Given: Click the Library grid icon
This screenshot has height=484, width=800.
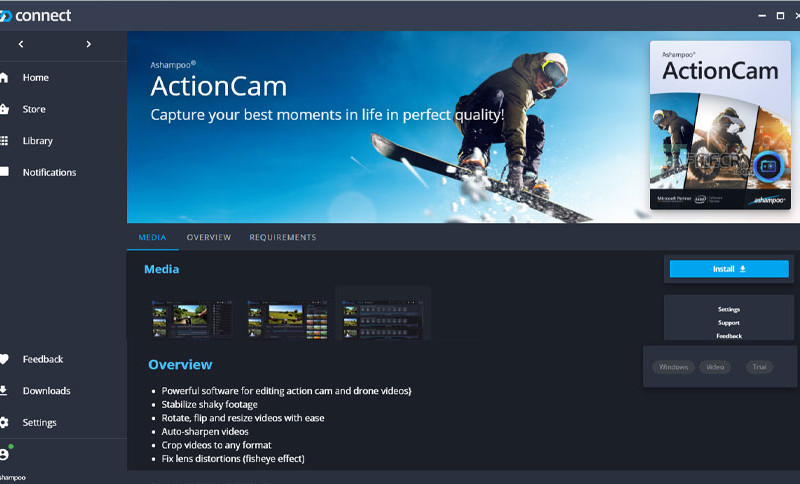Looking at the screenshot, I should (x=4, y=141).
